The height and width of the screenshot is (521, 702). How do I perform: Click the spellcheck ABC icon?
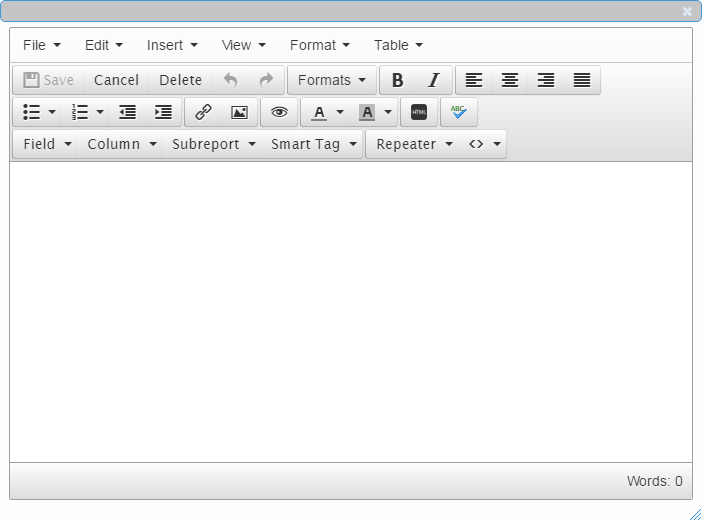(x=458, y=112)
